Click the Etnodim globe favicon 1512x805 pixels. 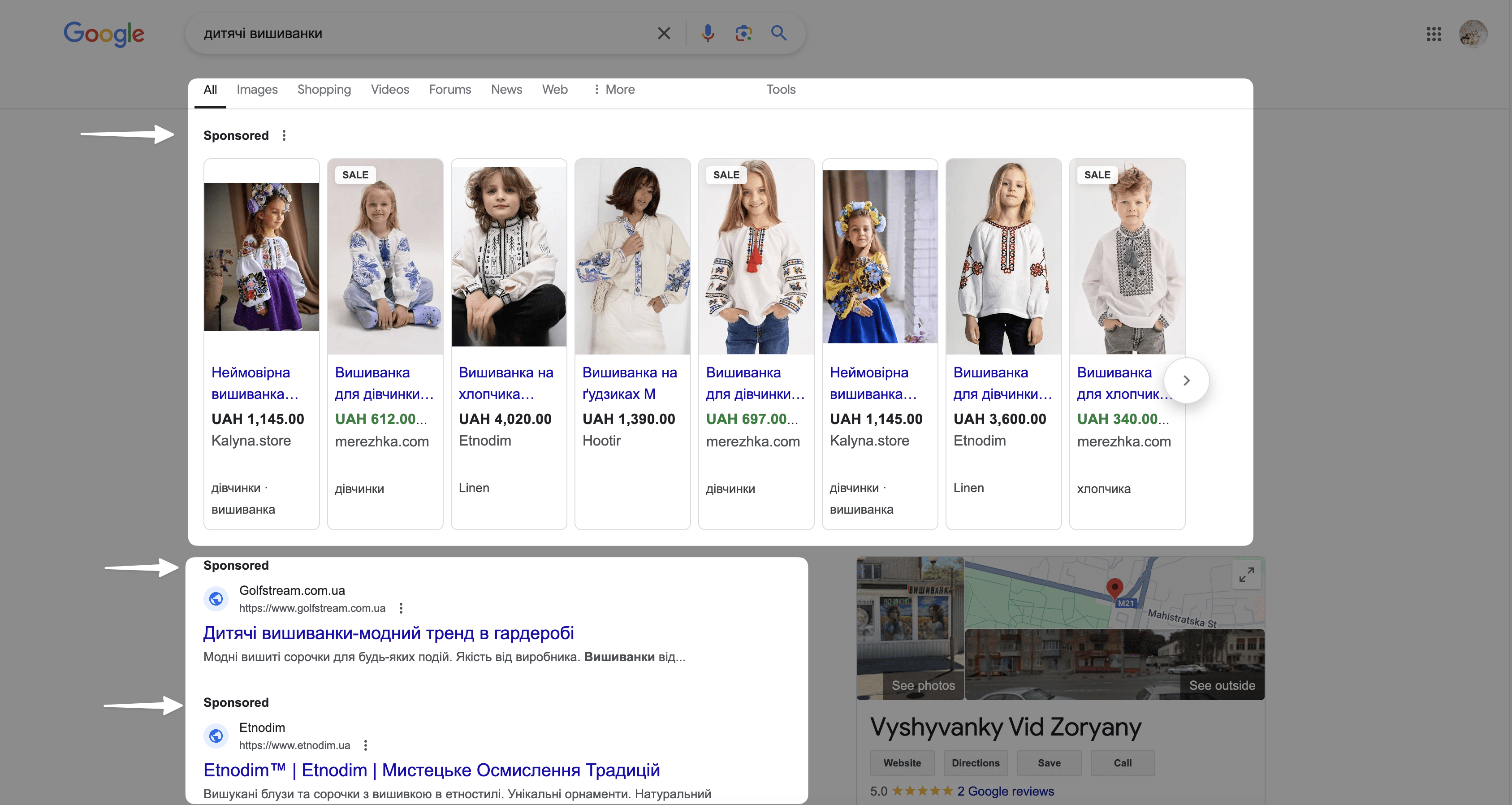tap(216, 736)
